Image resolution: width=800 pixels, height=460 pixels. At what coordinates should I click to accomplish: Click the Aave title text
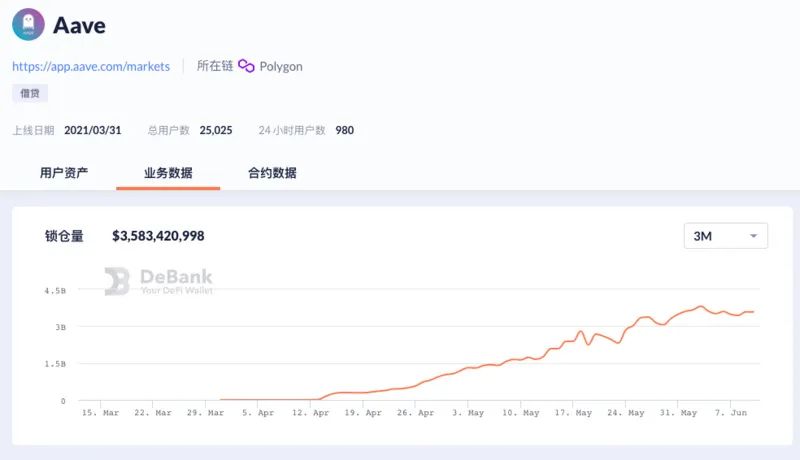pyautogui.click(x=79, y=25)
